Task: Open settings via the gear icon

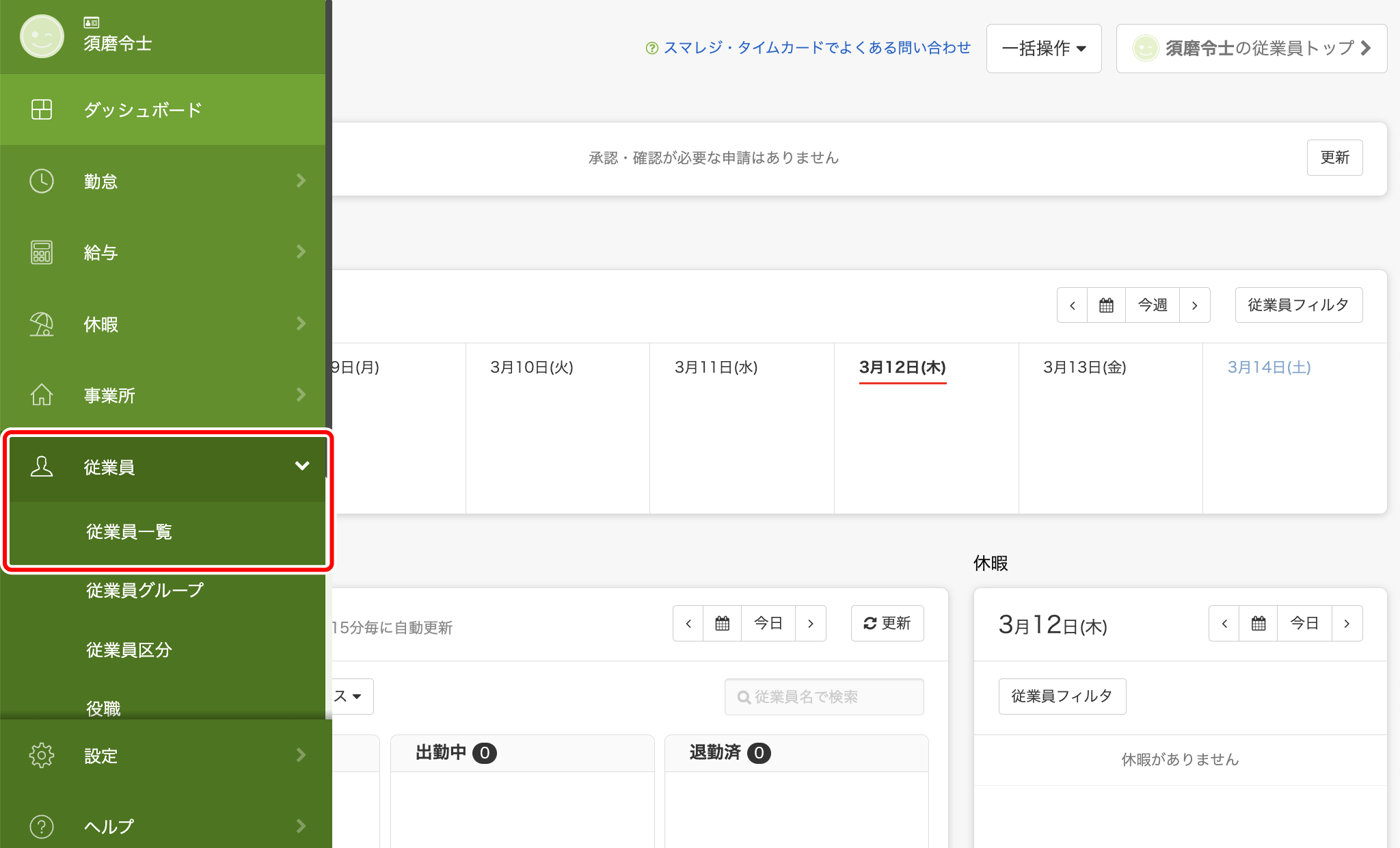Action: point(42,755)
